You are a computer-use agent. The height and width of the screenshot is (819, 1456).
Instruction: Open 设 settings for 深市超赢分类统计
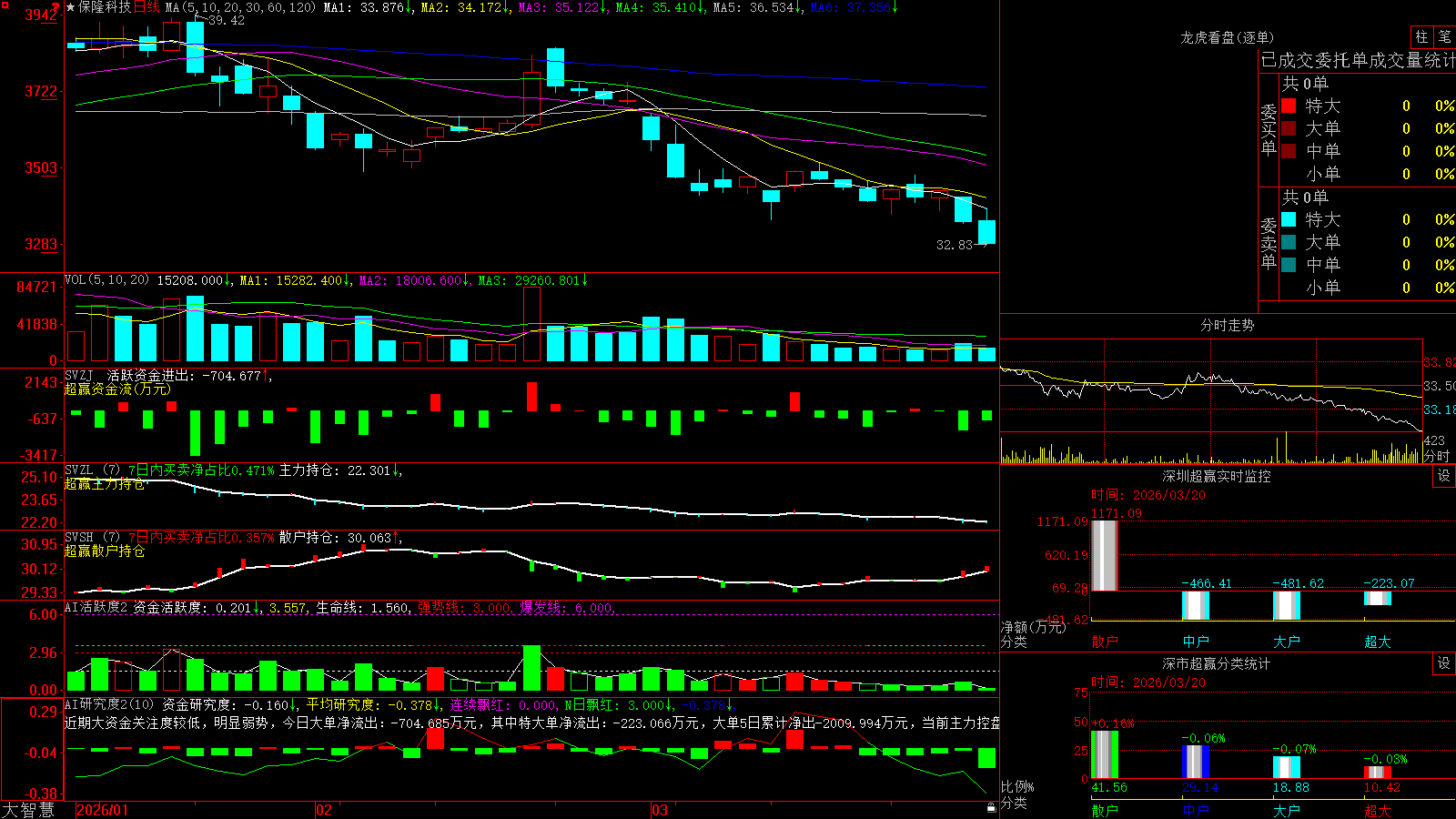(1444, 663)
